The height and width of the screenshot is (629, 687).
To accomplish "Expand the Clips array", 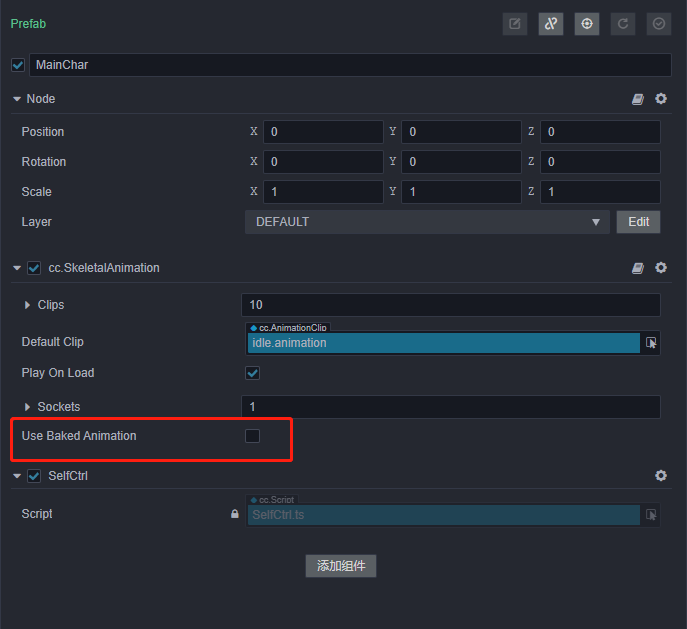I will 27,305.
